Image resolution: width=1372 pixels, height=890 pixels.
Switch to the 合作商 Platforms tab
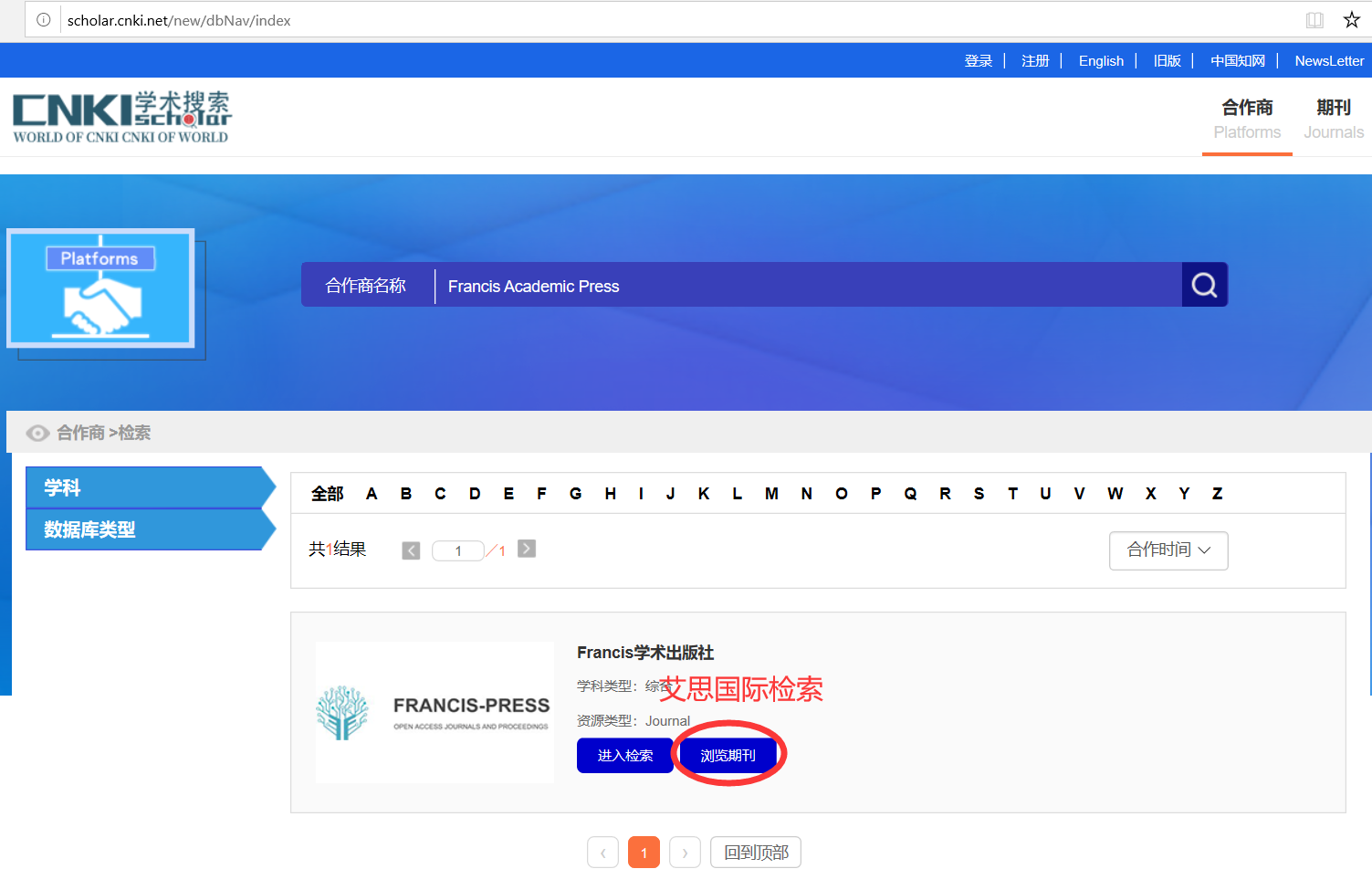pyautogui.click(x=1247, y=119)
